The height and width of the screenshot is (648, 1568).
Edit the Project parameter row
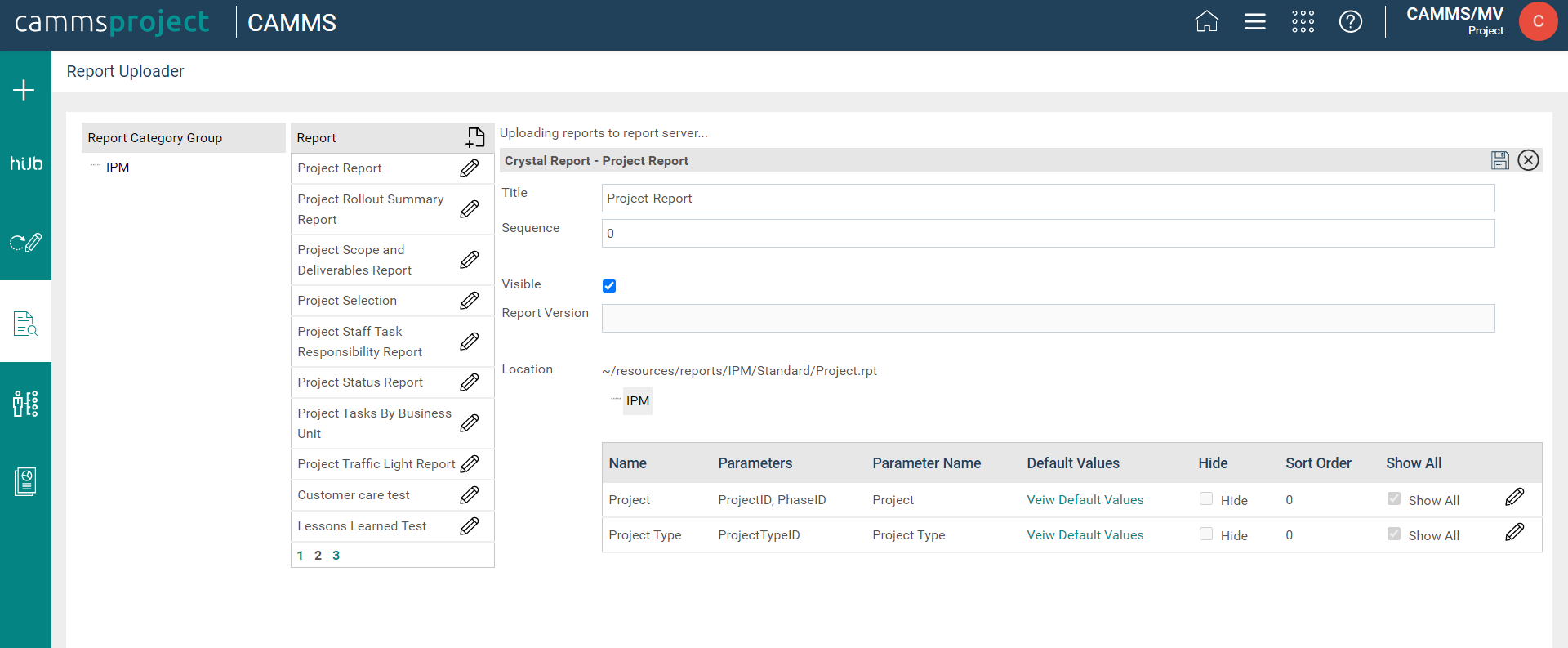coord(1515,497)
